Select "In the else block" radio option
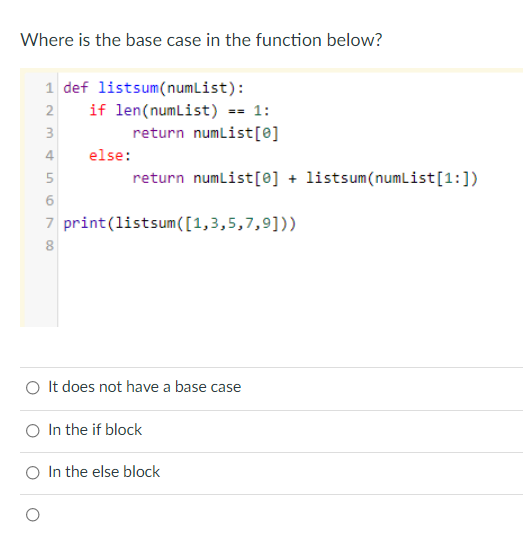The height and width of the screenshot is (538, 523). point(33,473)
